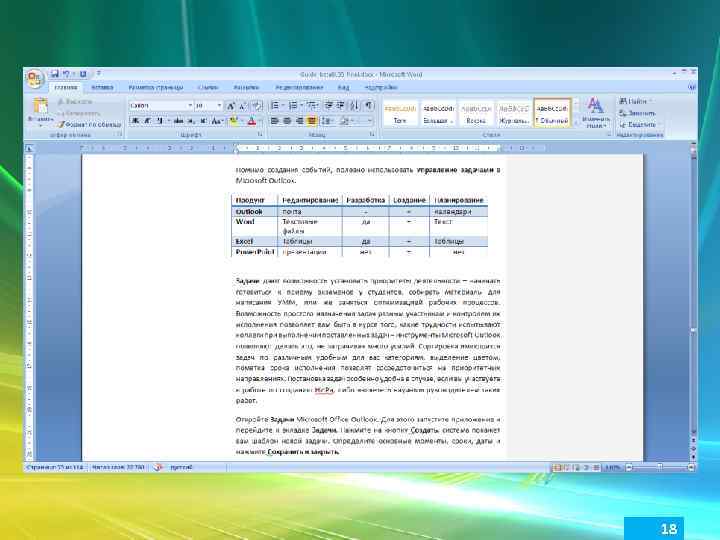Click the word count in status bar
Screen dimensions: 720x540
point(118,467)
